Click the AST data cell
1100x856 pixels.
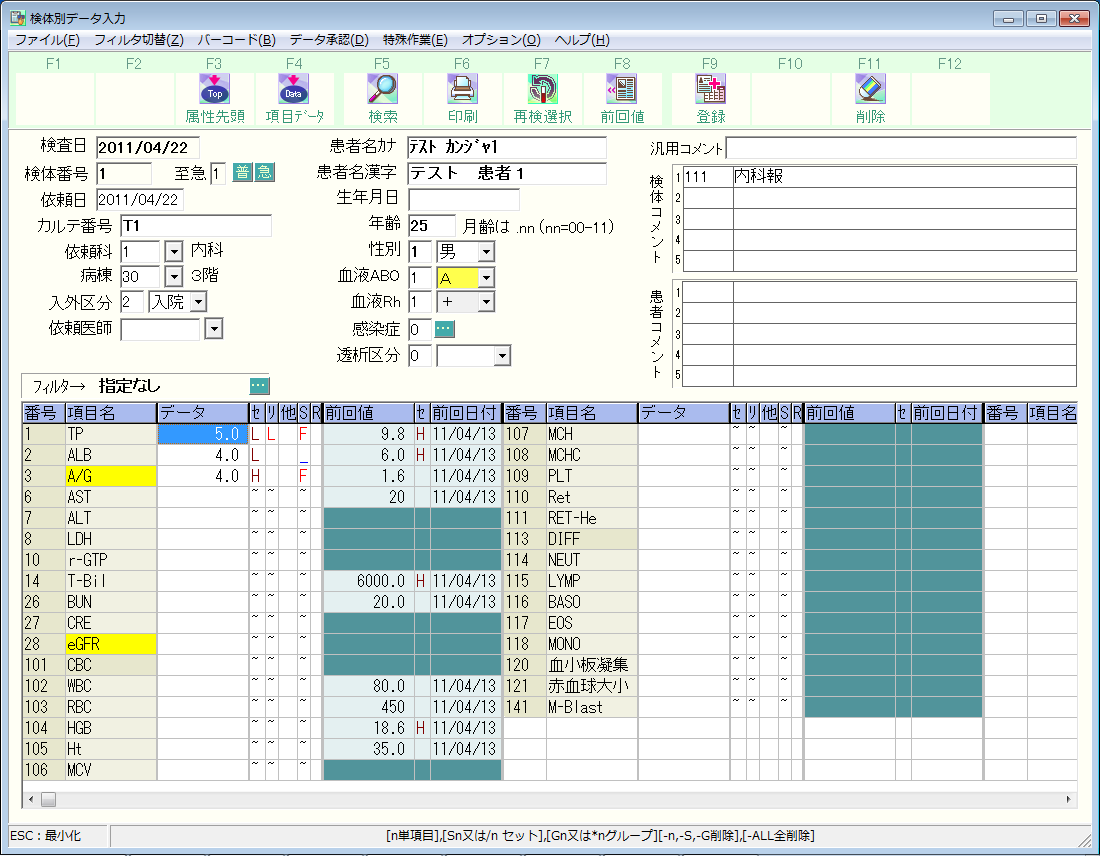(203, 497)
